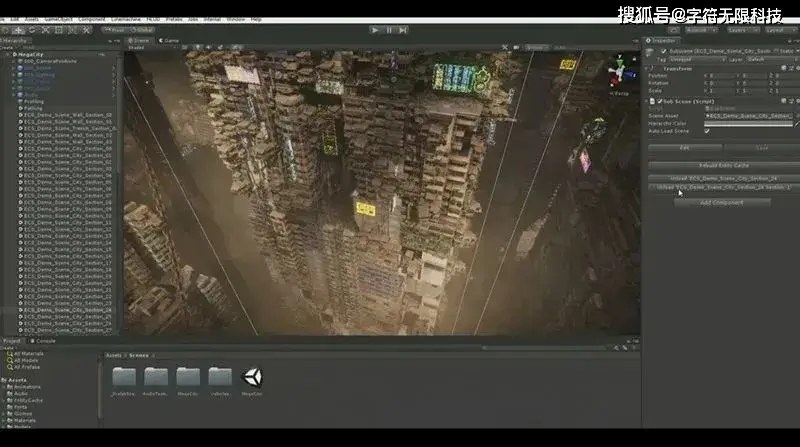Image resolution: width=800 pixels, height=447 pixels.
Task: Collapse the Transform component foldout
Action: pyautogui.click(x=647, y=68)
